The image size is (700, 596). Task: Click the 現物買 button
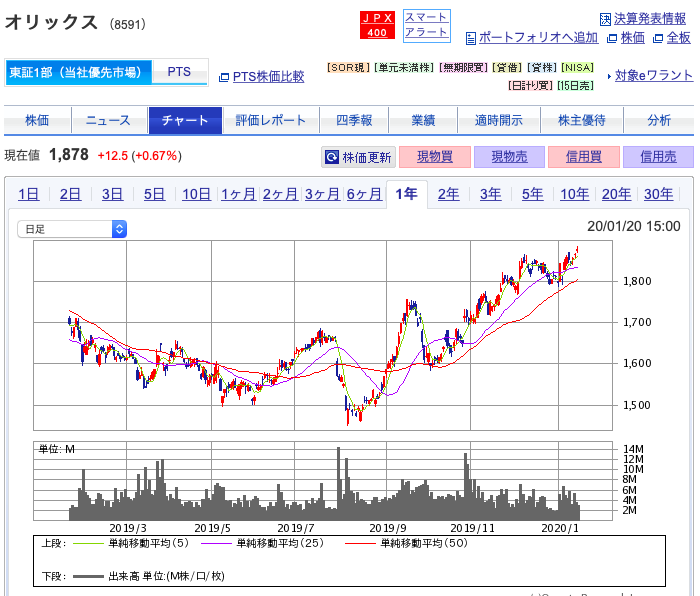pyautogui.click(x=435, y=157)
